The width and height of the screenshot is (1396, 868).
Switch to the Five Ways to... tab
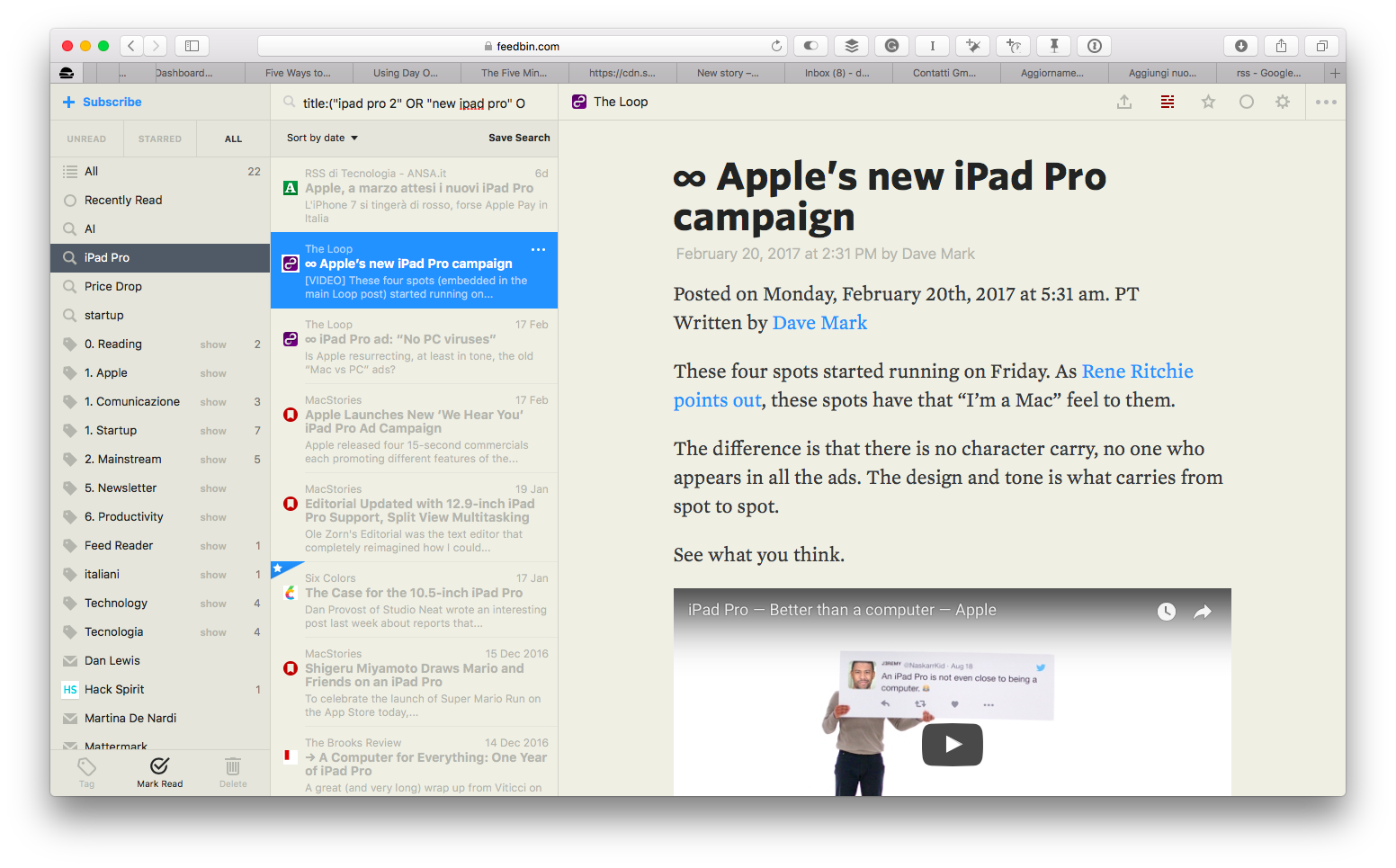tap(298, 73)
